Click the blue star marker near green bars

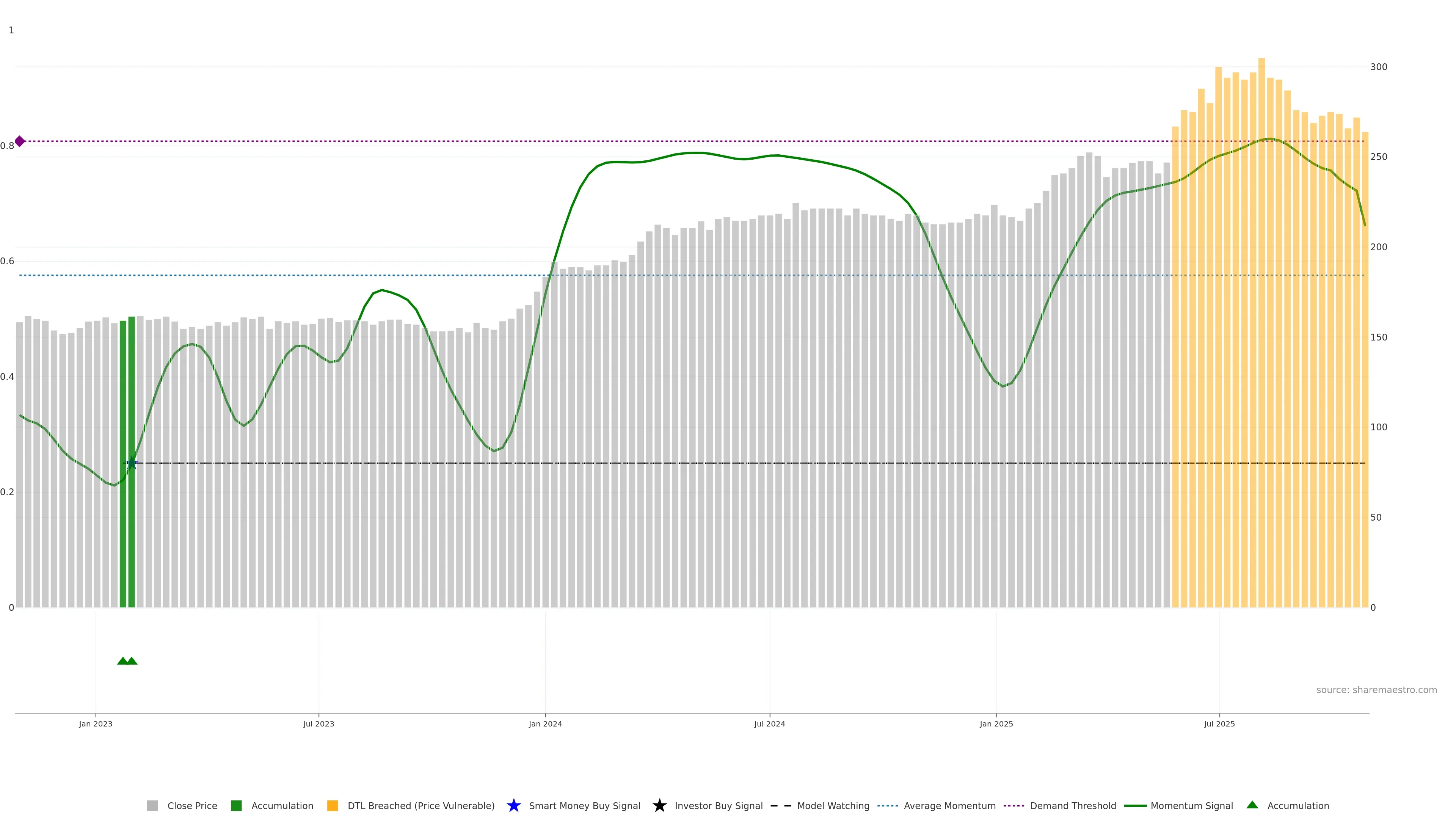tap(132, 463)
